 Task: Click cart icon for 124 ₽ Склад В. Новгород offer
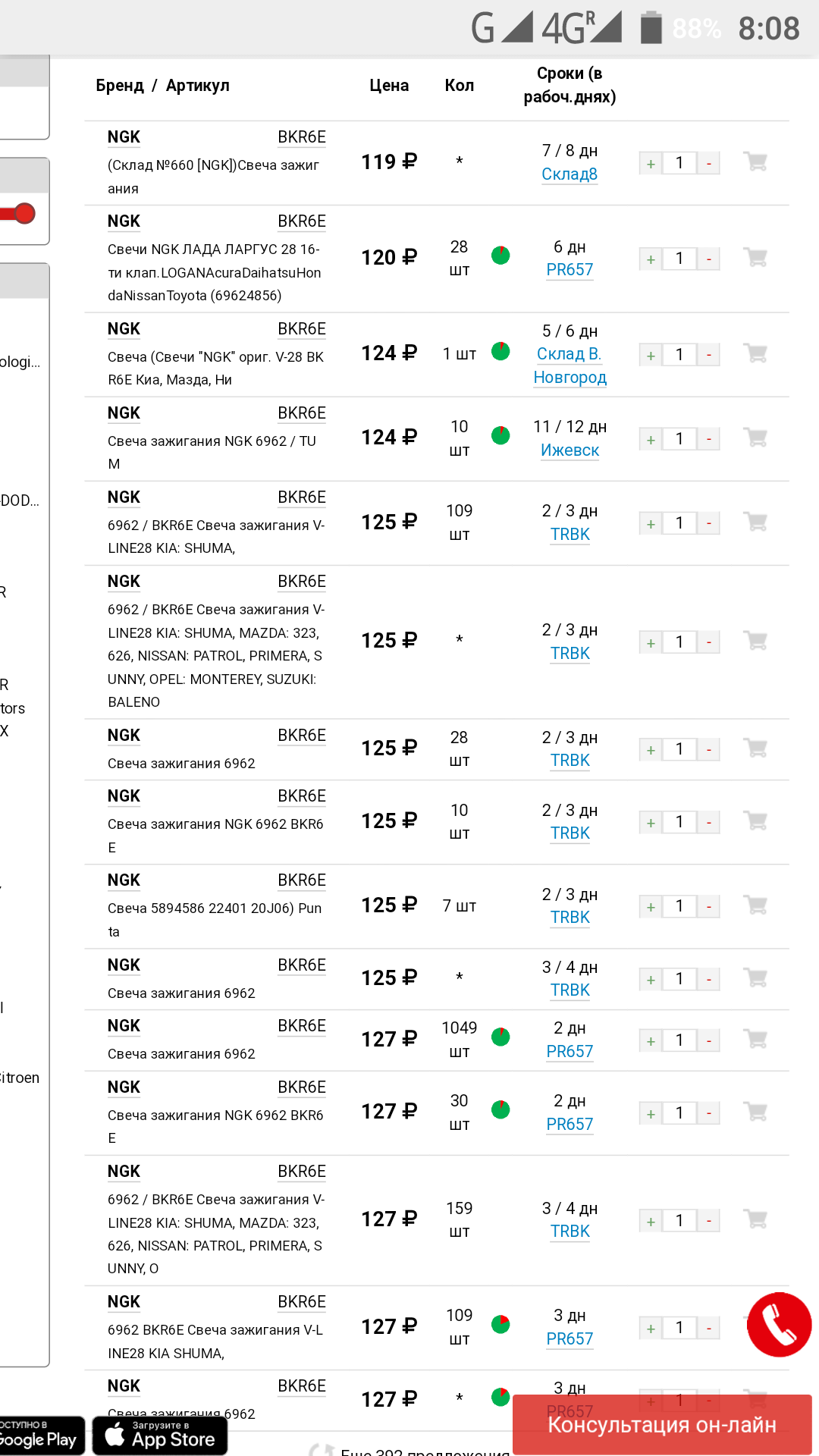(755, 353)
